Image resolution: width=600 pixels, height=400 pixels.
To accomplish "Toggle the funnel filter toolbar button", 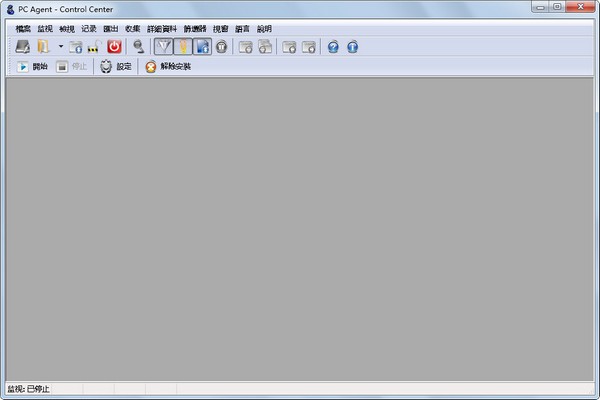I will (163, 47).
